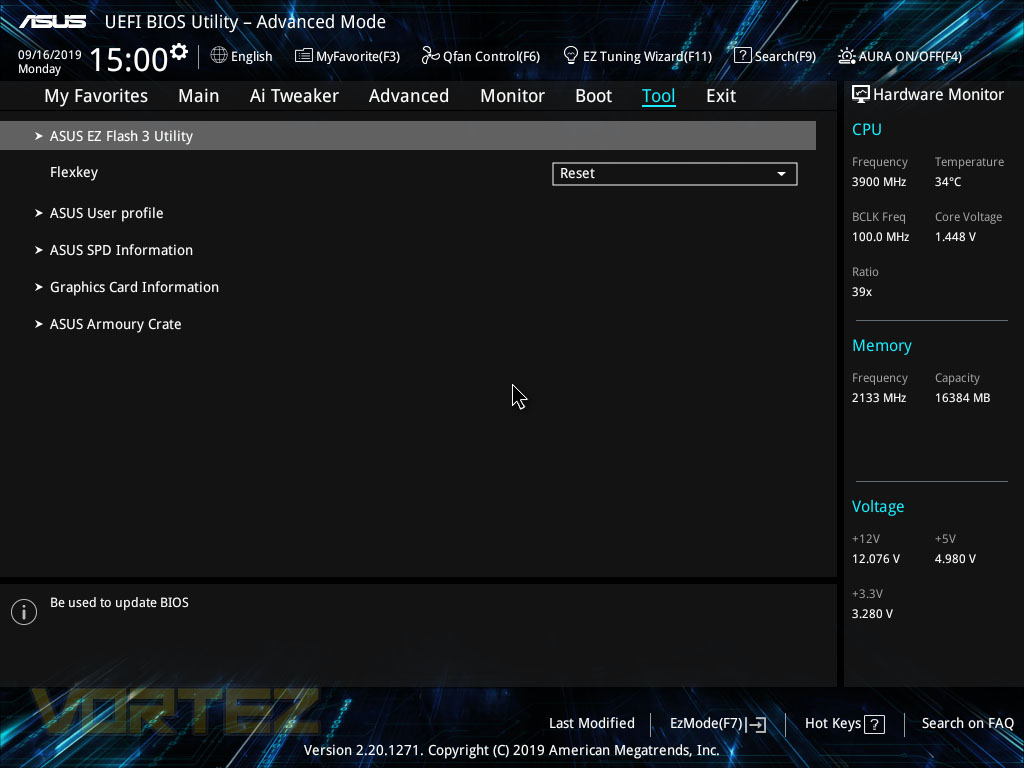Select Graphics Card Information text
Image resolution: width=1024 pixels, height=768 pixels.
[x=135, y=287]
